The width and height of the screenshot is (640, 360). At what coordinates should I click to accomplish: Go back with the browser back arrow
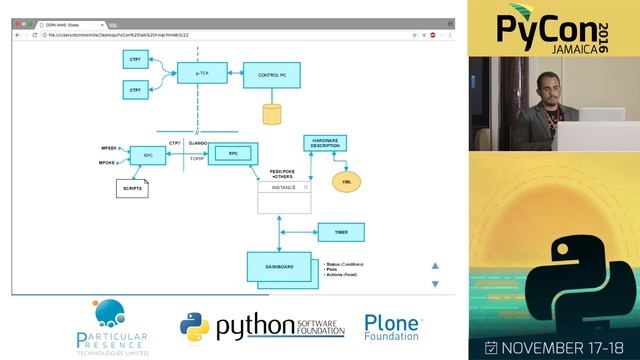pyautogui.click(x=18, y=35)
